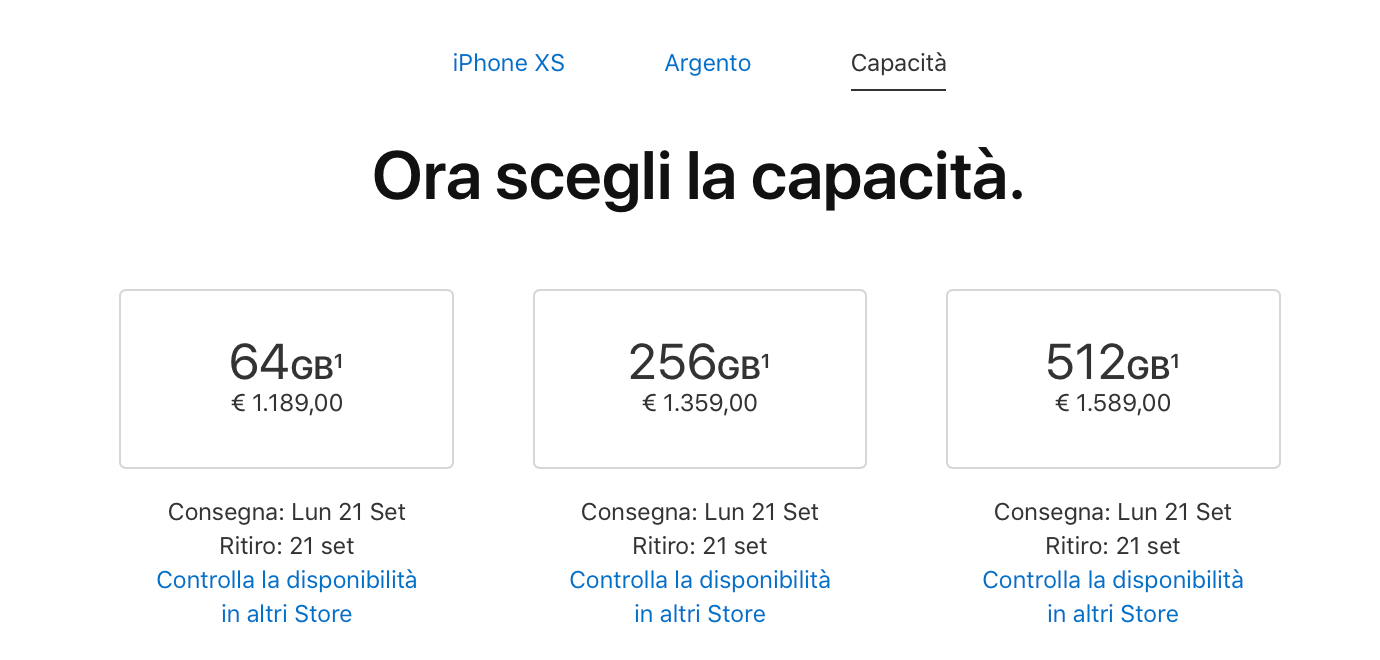Screen dimensions: 1380x660
Task: Go back to the iPhone XS step
Action: [x=508, y=63]
